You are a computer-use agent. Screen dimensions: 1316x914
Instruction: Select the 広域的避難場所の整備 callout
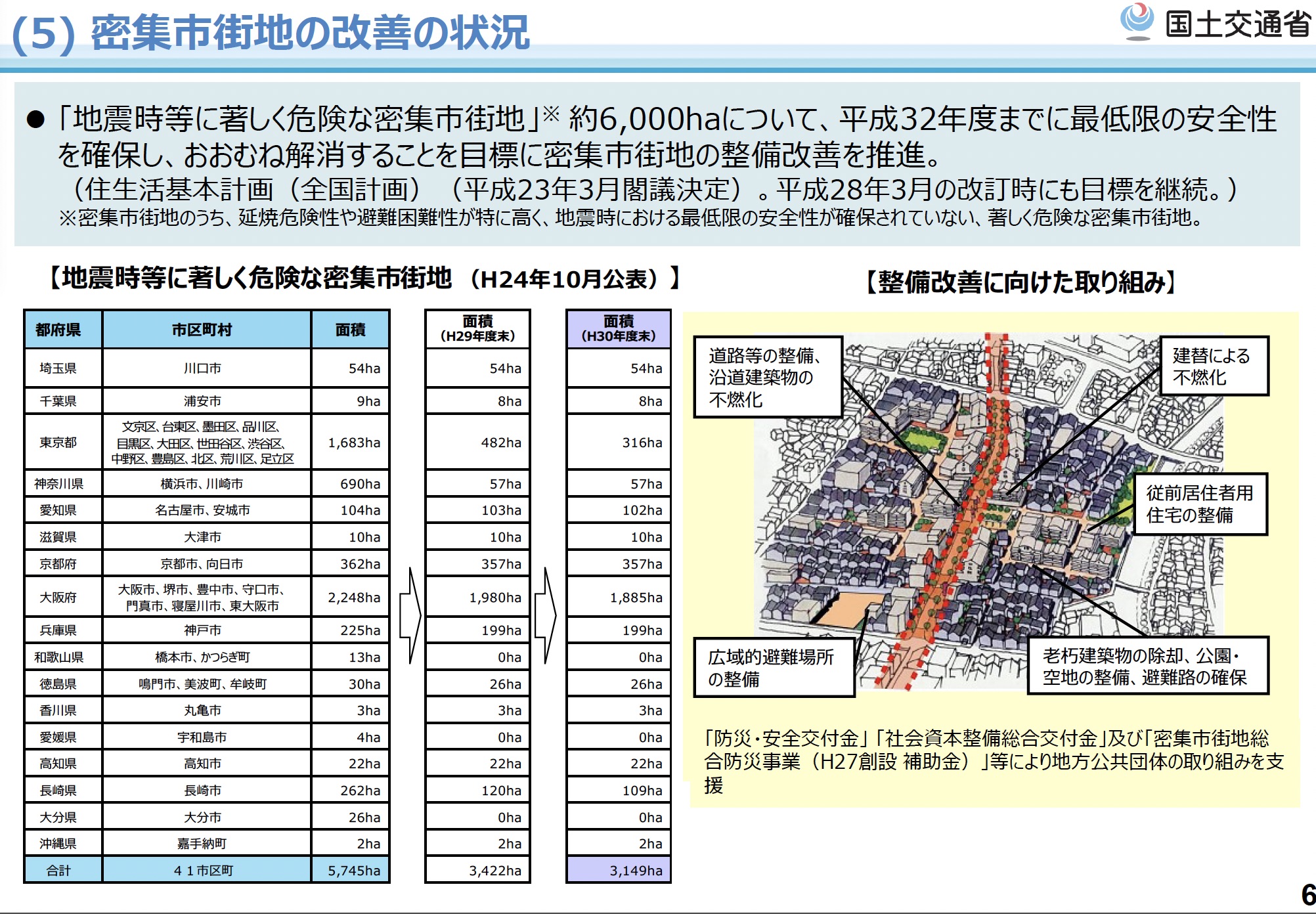click(774, 667)
